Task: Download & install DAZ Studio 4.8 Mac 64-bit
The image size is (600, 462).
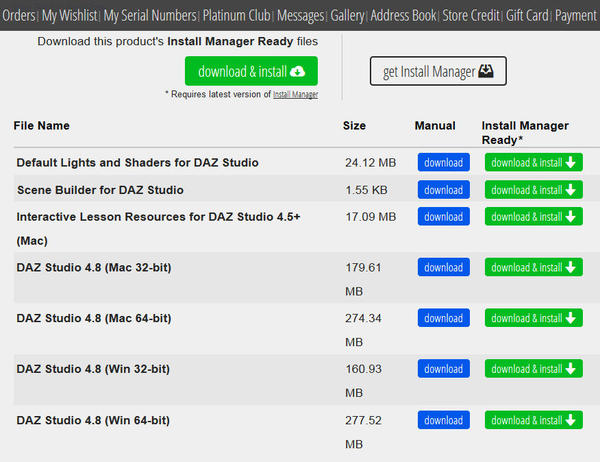Action: pyautogui.click(x=533, y=318)
